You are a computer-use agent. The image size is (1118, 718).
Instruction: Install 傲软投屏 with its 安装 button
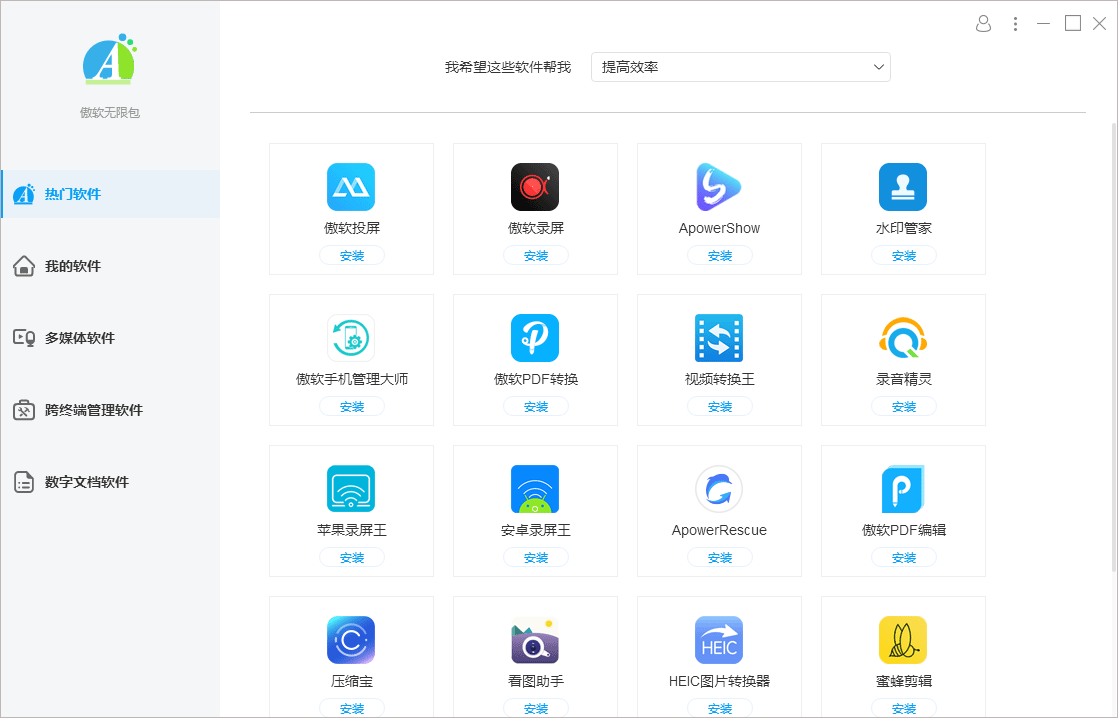tap(352, 255)
